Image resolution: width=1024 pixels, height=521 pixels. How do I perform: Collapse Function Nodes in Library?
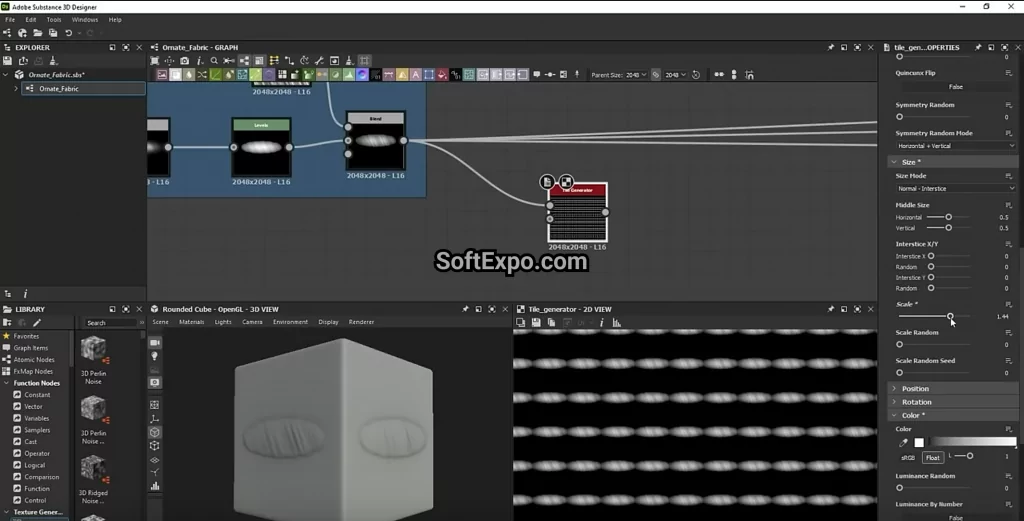pos(7,383)
